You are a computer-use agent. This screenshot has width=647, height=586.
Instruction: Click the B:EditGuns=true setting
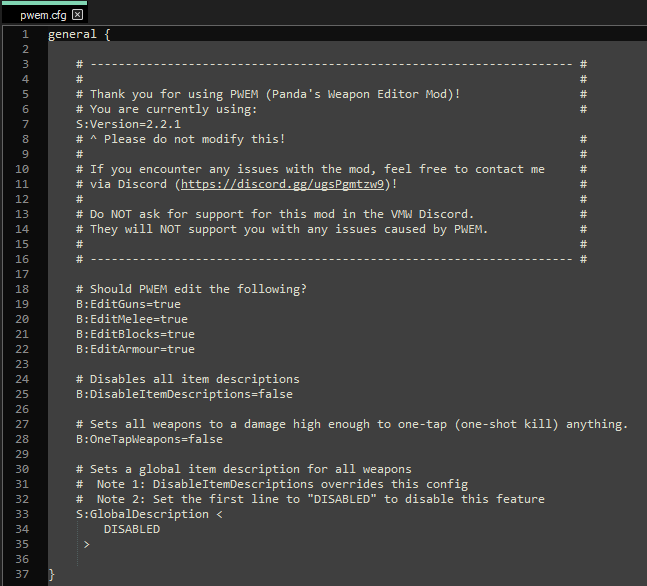click(x=128, y=304)
